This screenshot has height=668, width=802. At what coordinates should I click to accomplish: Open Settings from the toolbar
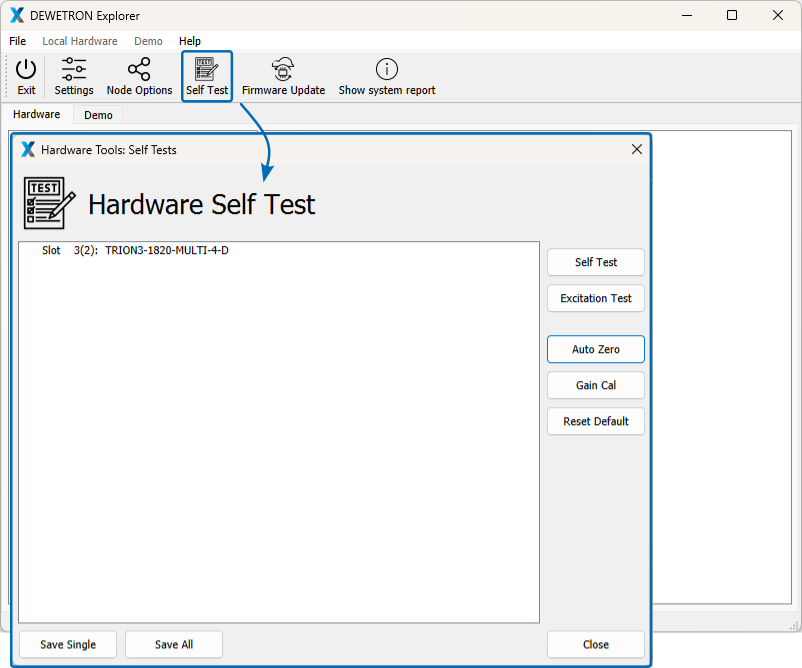[x=74, y=77]
